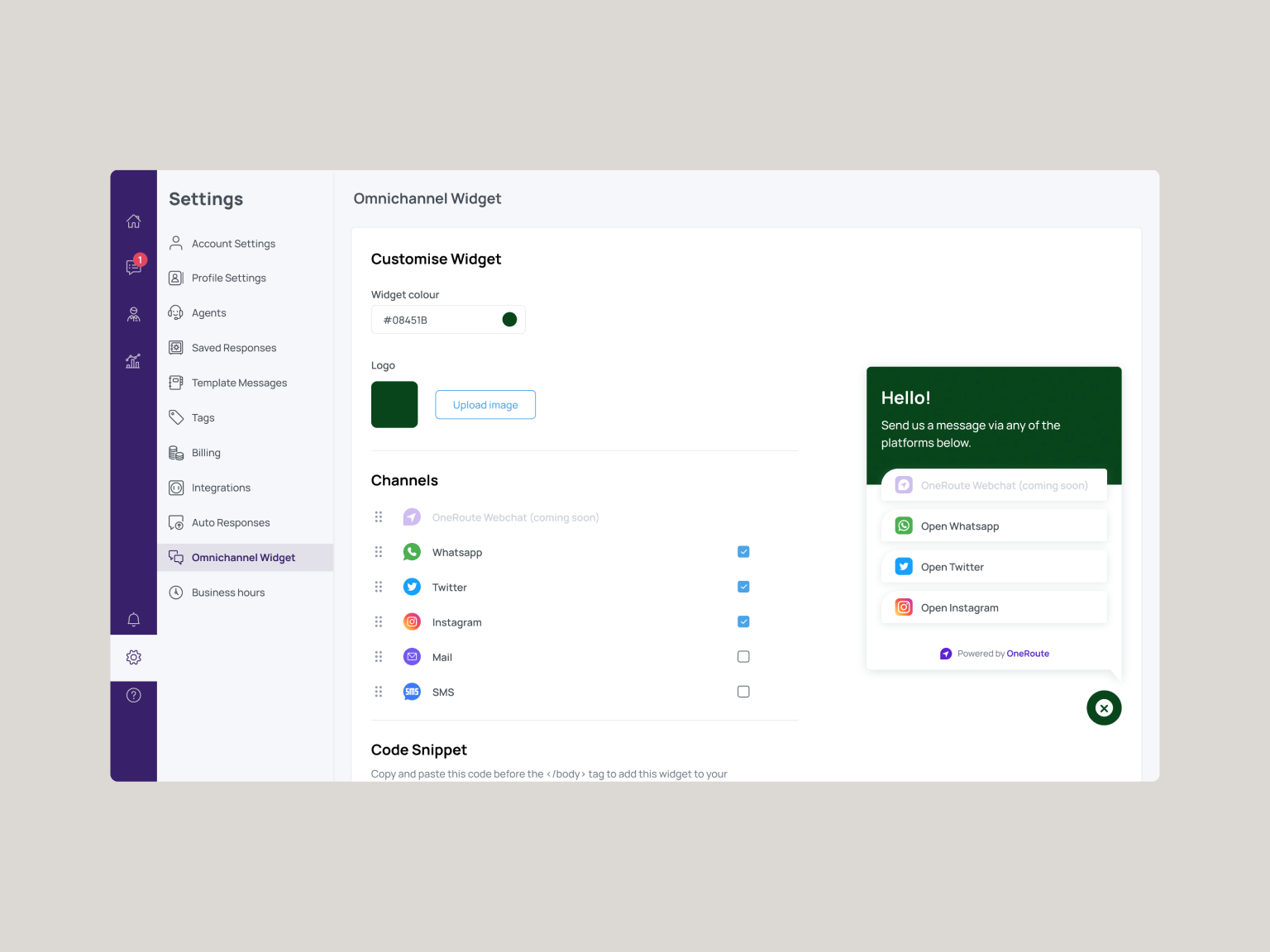Select Tags in settings menu
This screenshot has height=952, width=1270.
(x=245, y=418)
